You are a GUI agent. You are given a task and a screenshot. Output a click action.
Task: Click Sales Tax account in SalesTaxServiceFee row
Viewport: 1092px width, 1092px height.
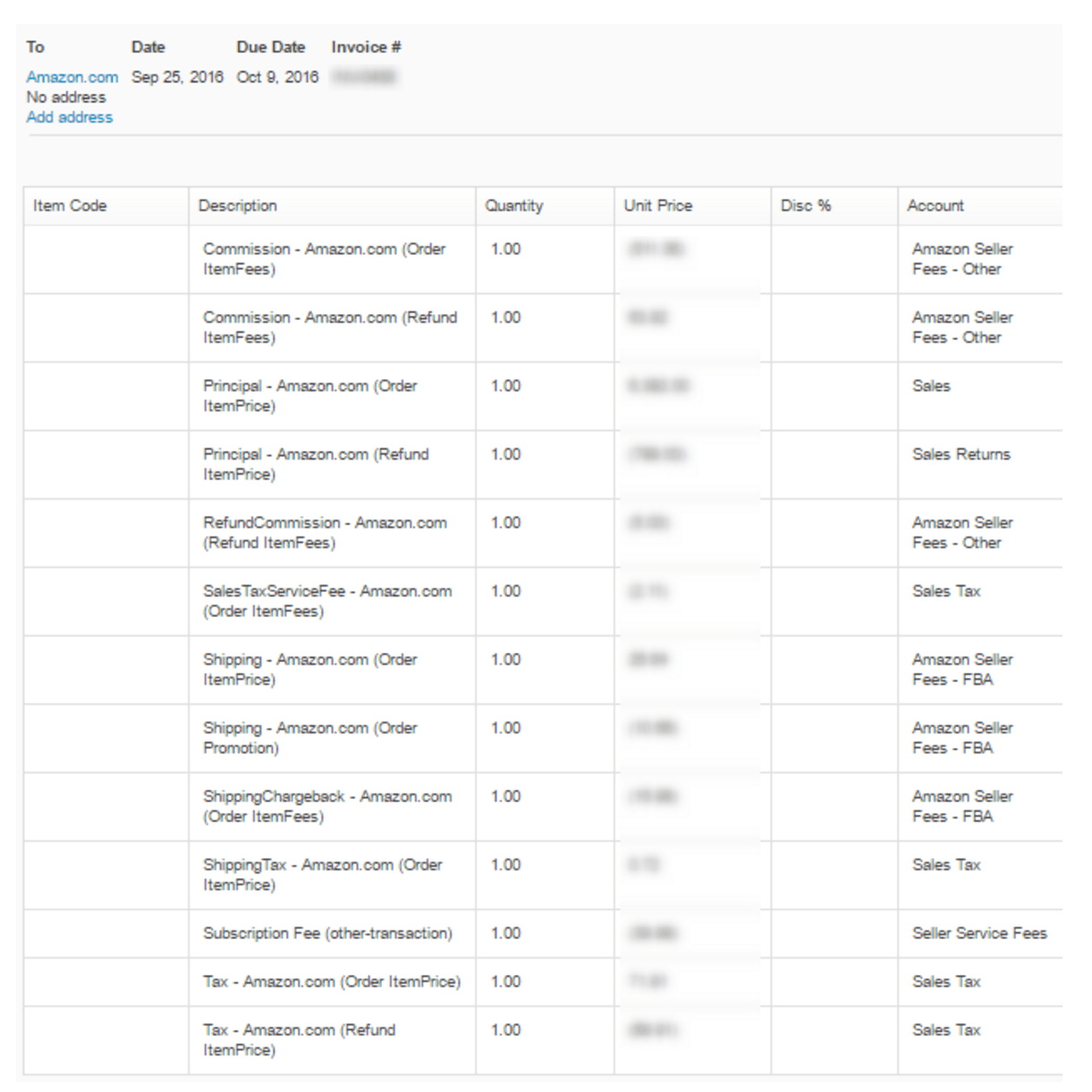click(980, 601)
